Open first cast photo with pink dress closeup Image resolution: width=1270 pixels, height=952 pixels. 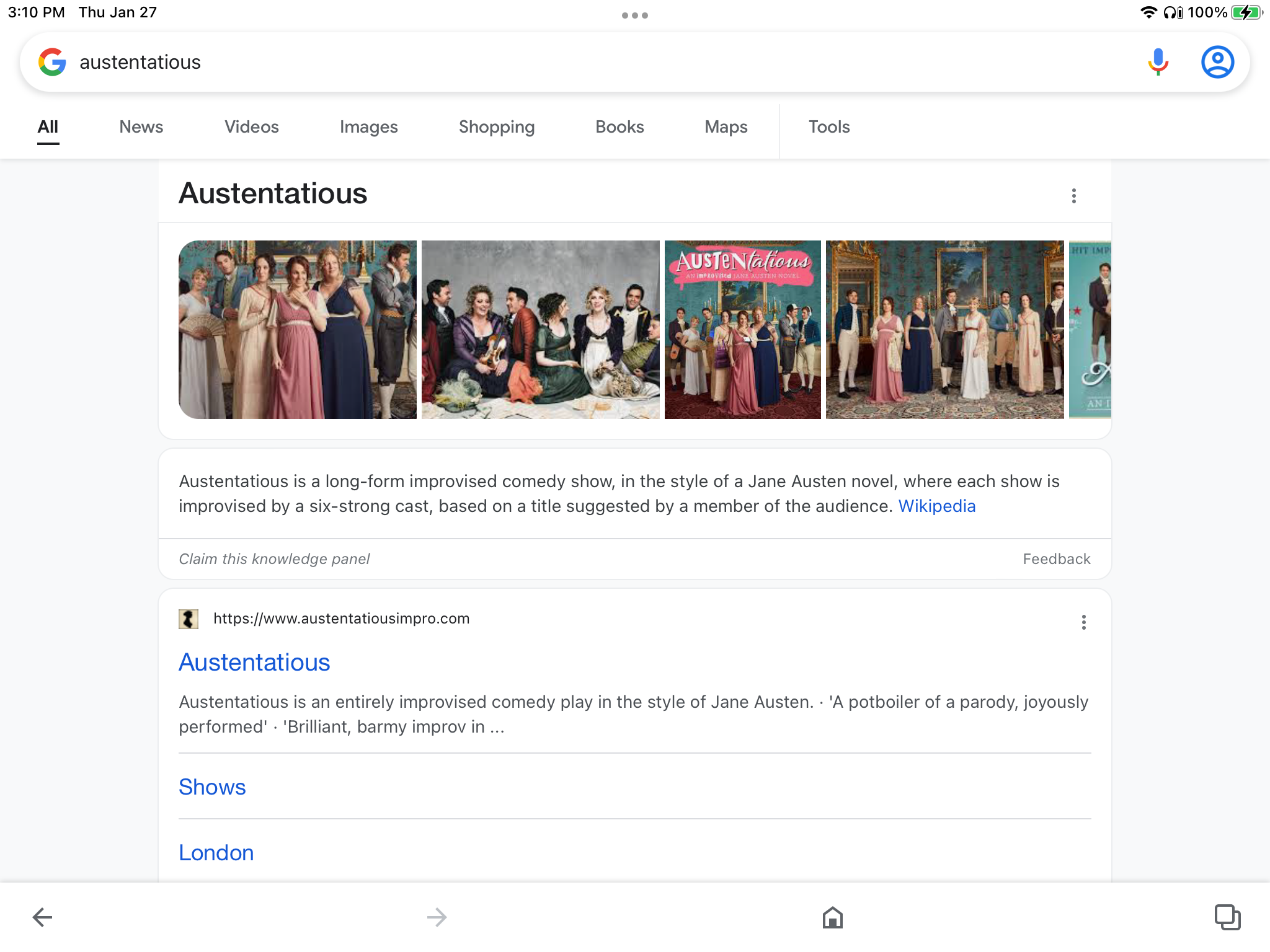(298, 330)
